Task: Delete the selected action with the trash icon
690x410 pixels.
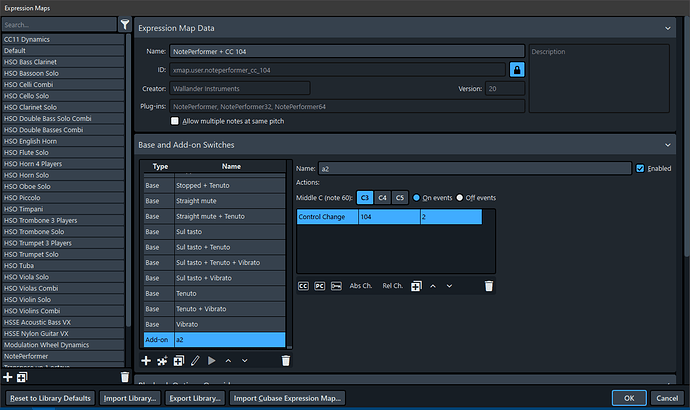Action: [489, 286]
